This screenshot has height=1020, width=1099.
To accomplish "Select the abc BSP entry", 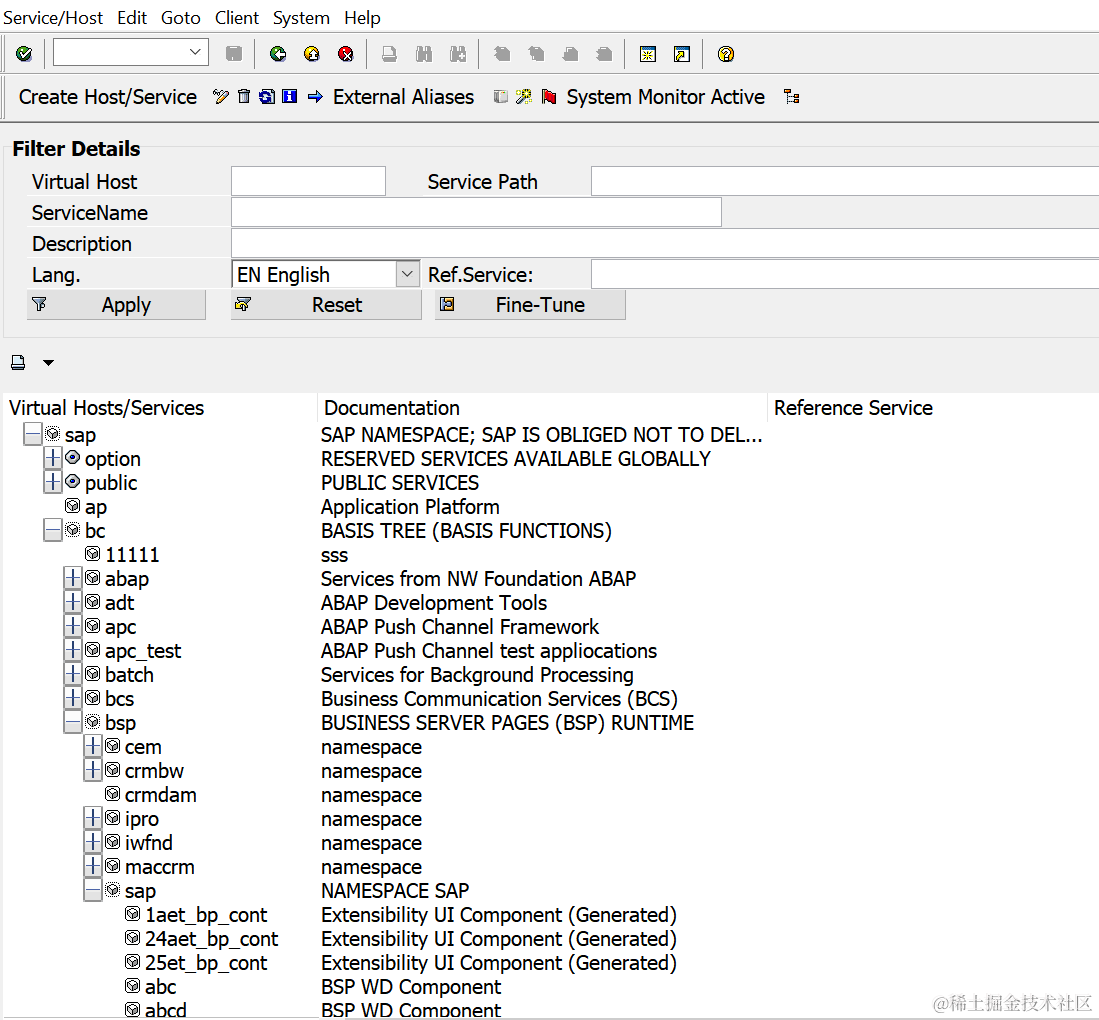I will [x=161, y=986].
